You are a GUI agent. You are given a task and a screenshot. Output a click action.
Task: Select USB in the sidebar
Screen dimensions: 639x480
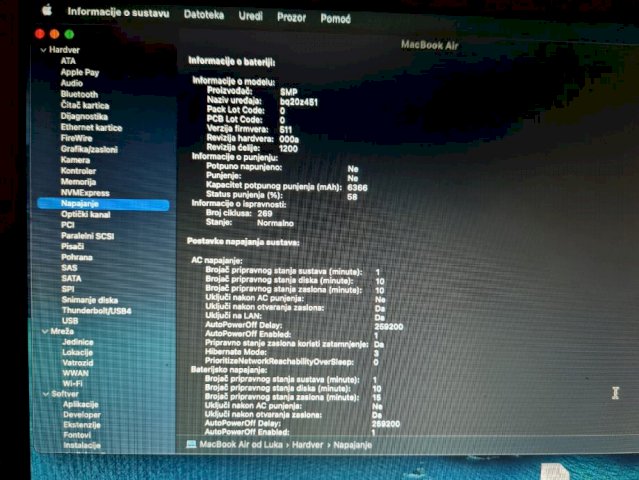click(70, 321)
